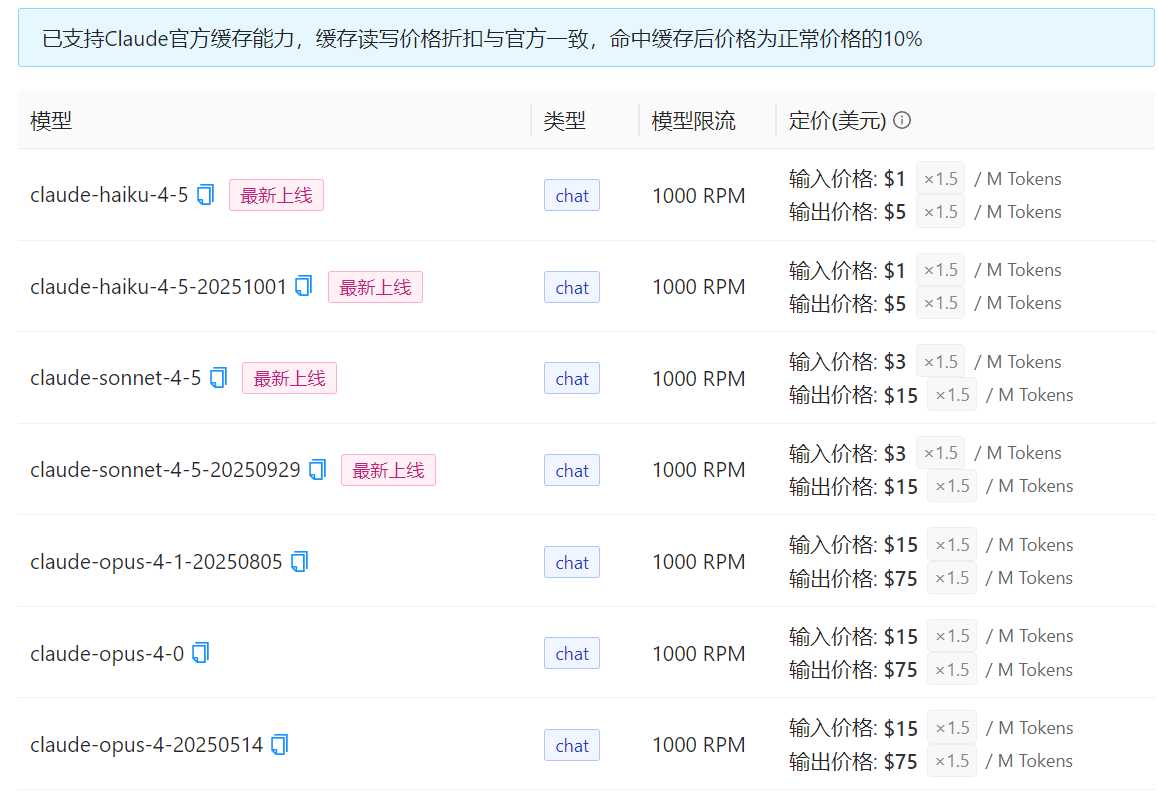The width and height of the screenshot is (1158, 791).
Task: Copy the claude-sonnet-4-5 model name
Action: coord(218,378)
